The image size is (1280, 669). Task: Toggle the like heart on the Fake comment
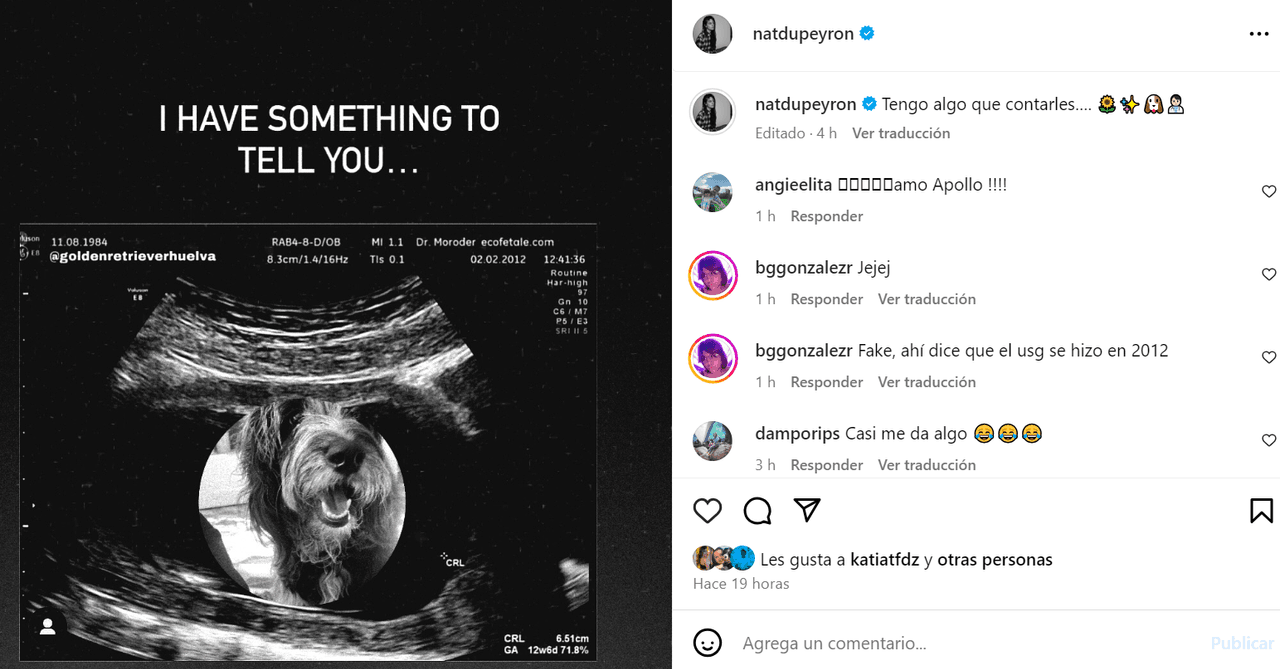click(1269, 357)
